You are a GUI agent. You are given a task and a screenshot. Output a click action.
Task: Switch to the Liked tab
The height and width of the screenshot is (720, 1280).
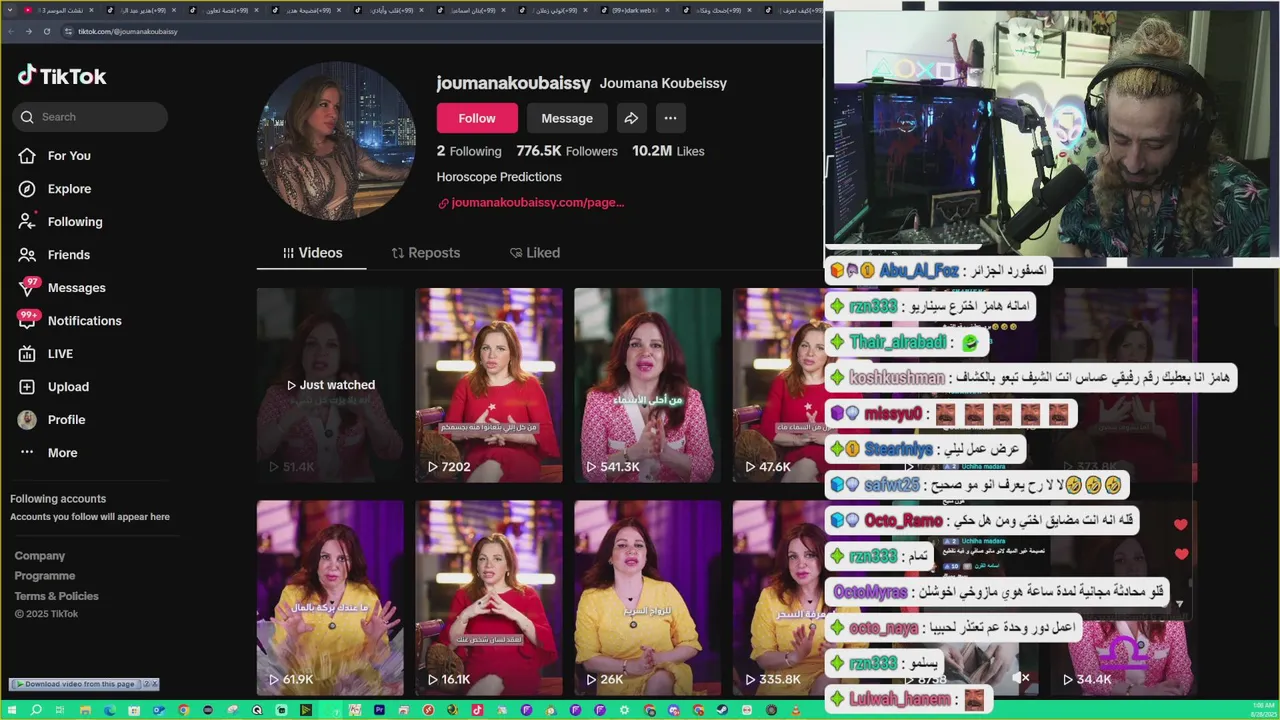click(x=535, y=253)
